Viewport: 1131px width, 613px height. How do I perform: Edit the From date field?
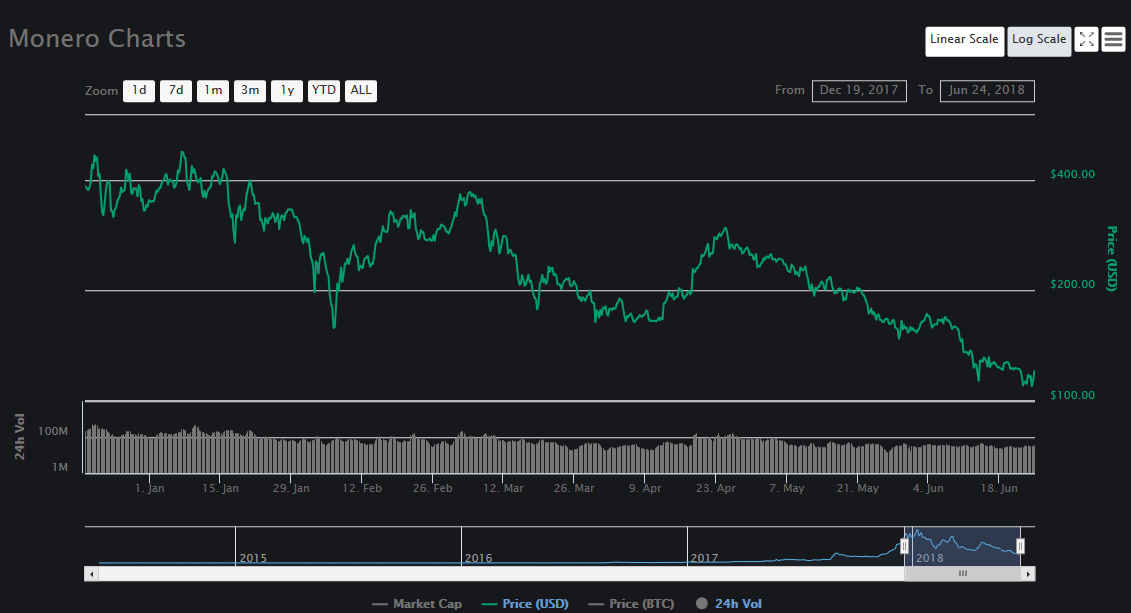[859, 91]
